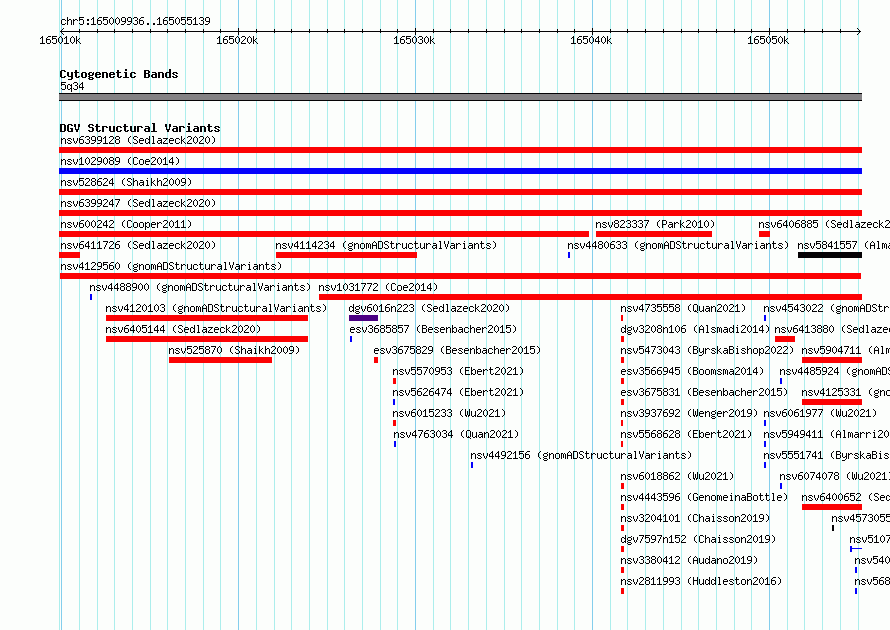
Task: Click the nsv525870 (Shaikh2009) label
Action: [x=234, y=350]
